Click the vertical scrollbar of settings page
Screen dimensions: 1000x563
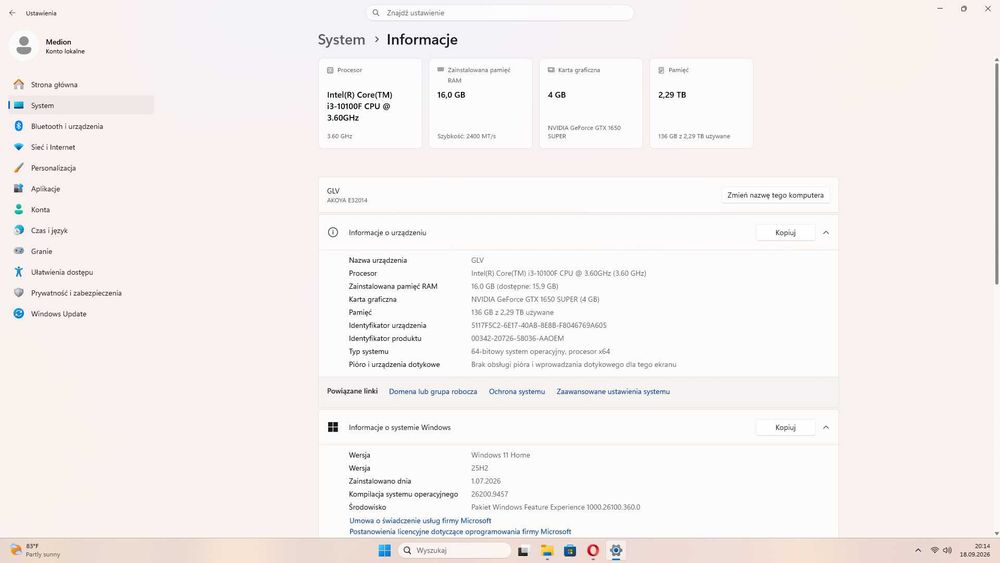click(x=996, y=172)
